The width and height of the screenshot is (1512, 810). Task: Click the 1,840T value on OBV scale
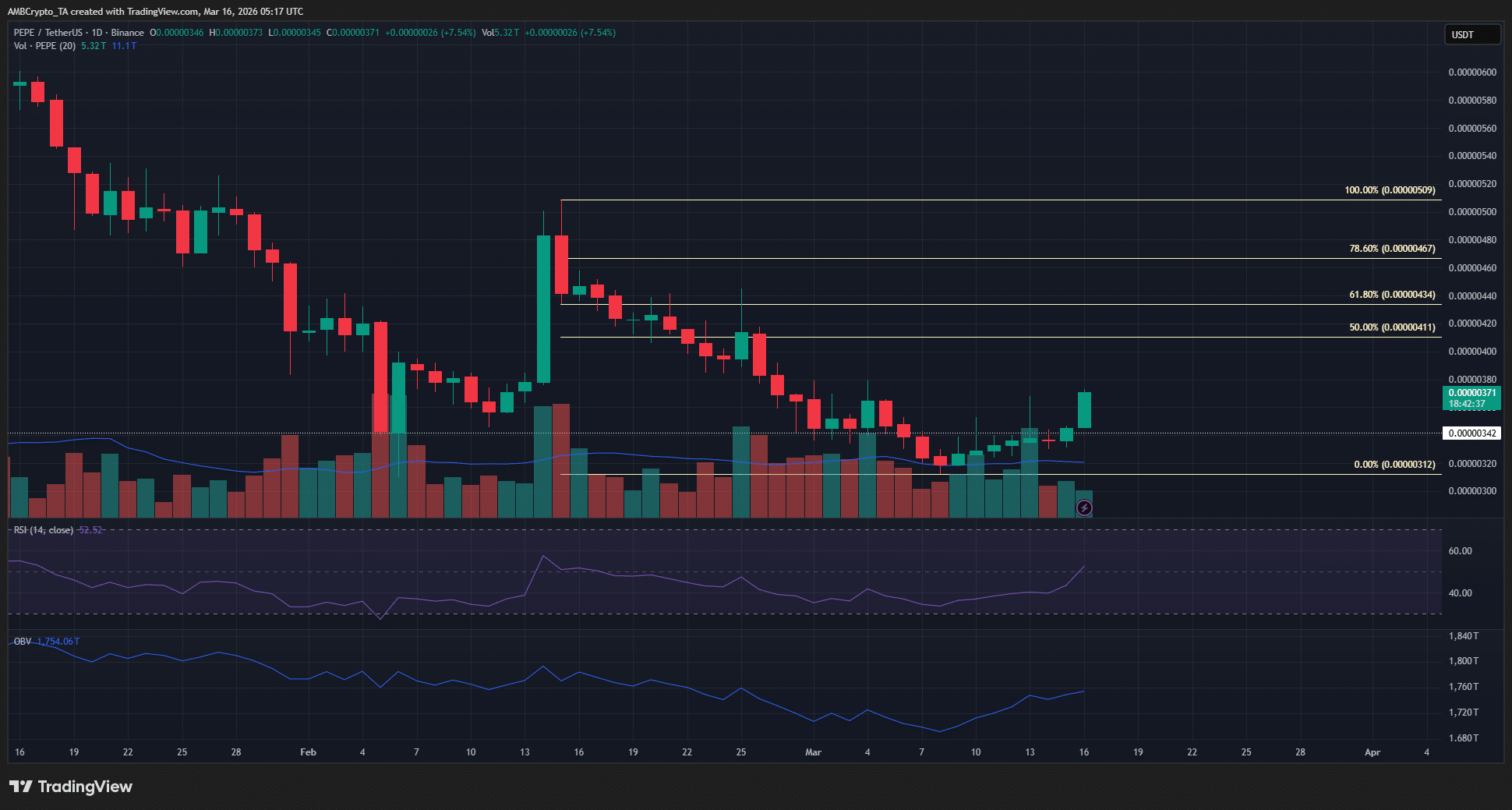click(x=1463, y=636)
